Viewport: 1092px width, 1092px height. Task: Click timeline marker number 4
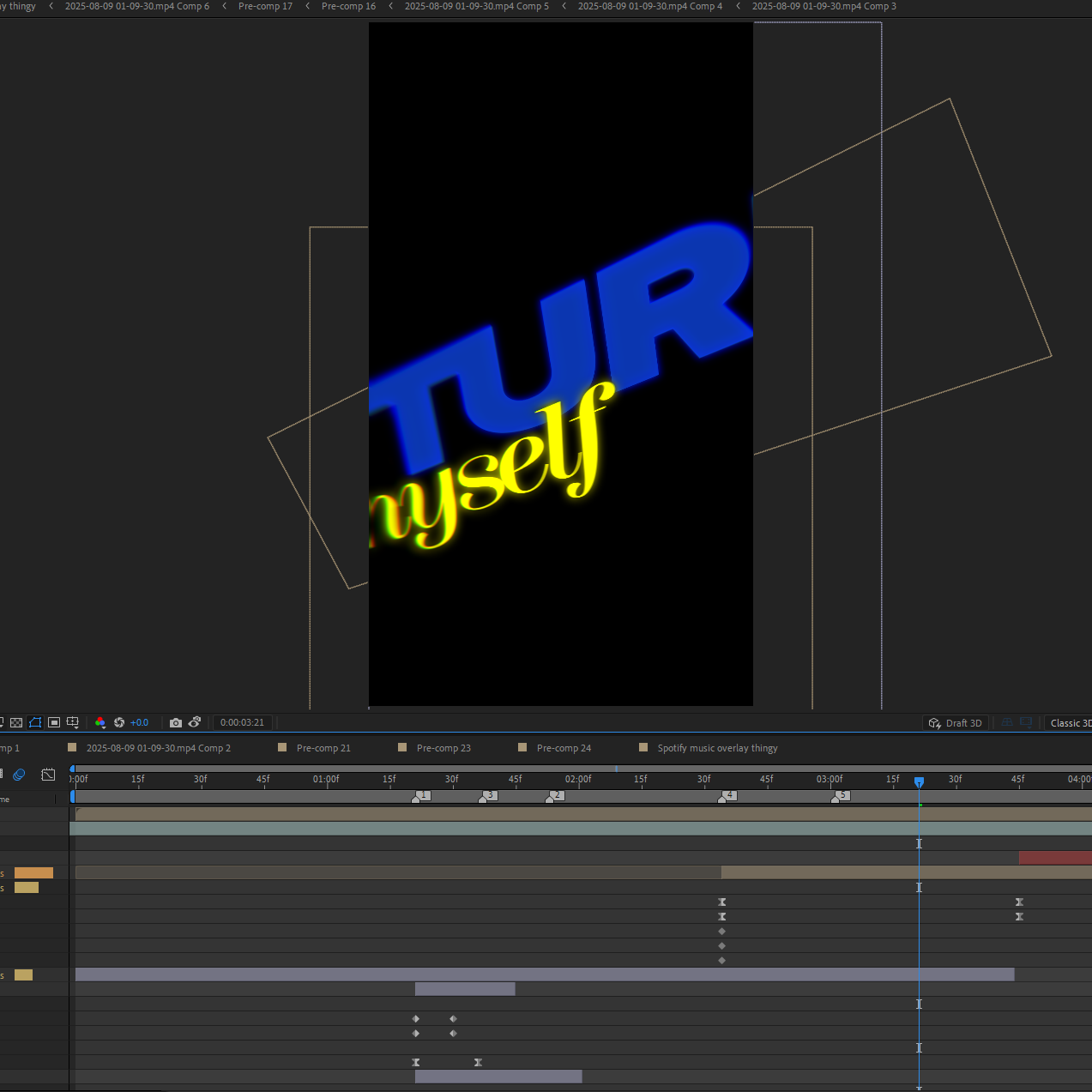(727, 796)
